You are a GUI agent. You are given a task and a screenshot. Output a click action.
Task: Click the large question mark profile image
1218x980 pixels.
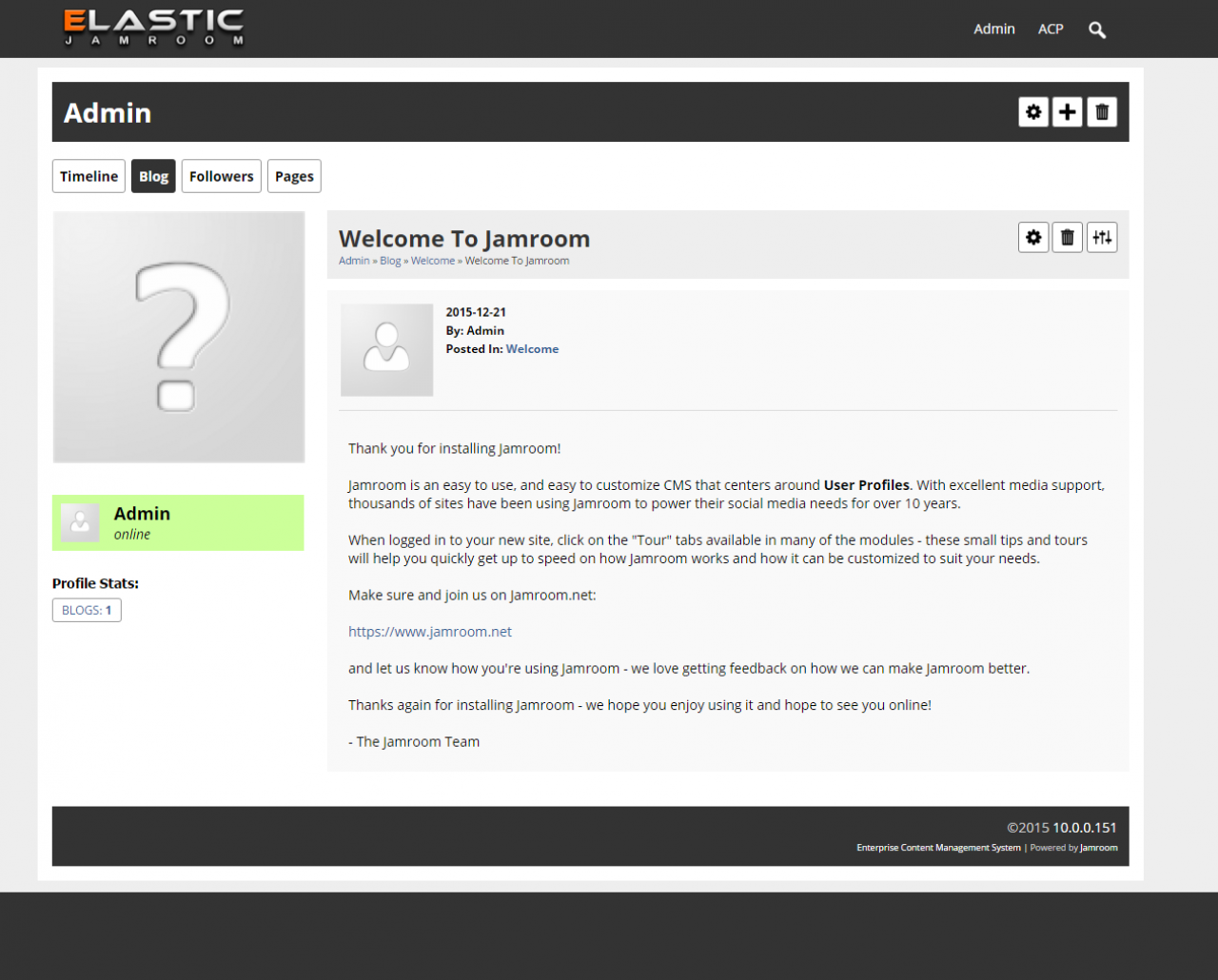(179, 337)
